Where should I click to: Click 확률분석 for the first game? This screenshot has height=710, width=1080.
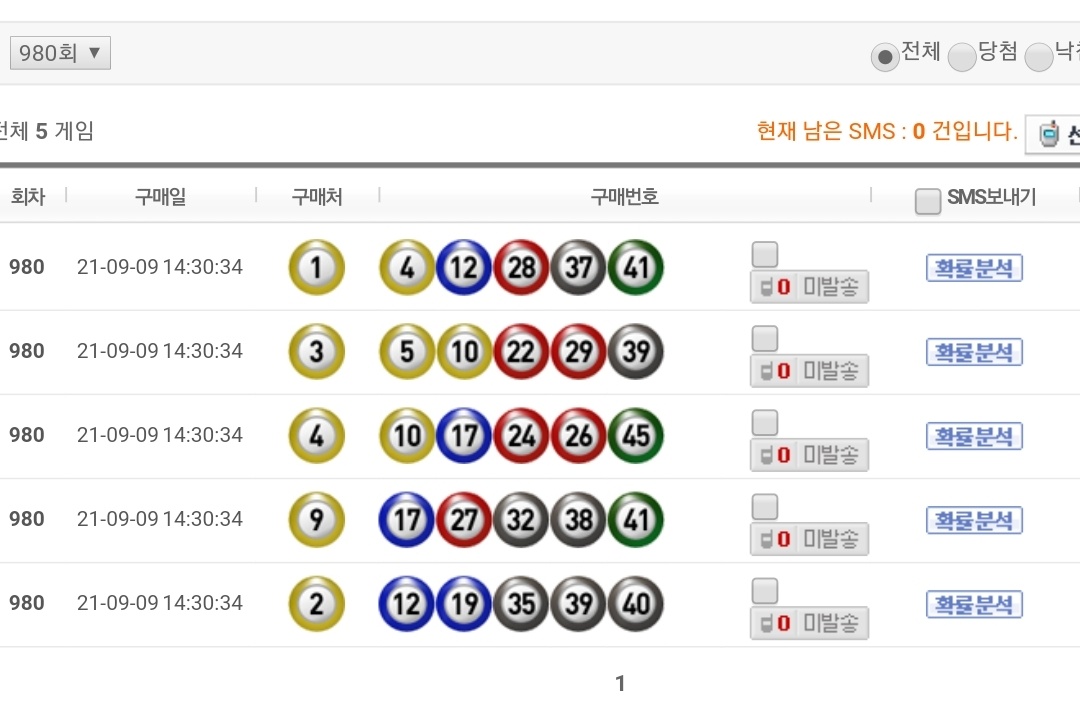pos(974,268)
